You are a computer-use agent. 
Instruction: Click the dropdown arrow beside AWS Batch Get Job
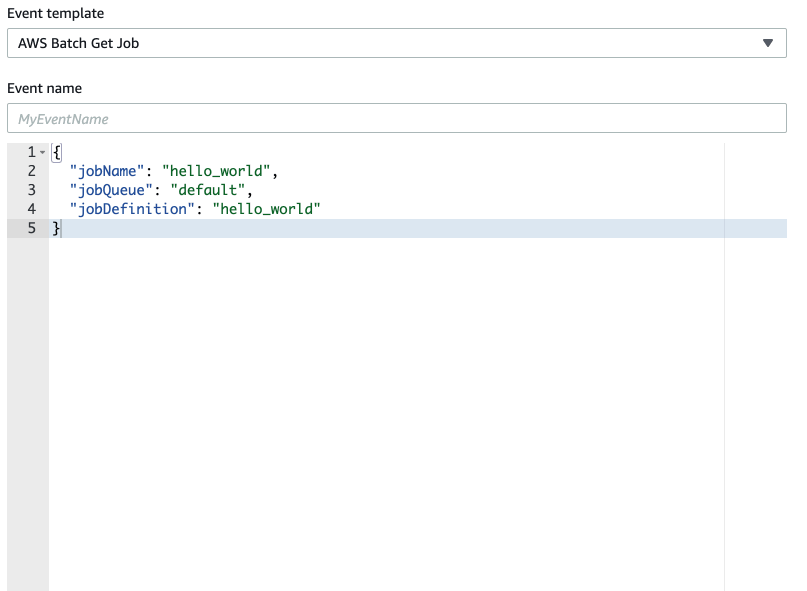[768, 43]
